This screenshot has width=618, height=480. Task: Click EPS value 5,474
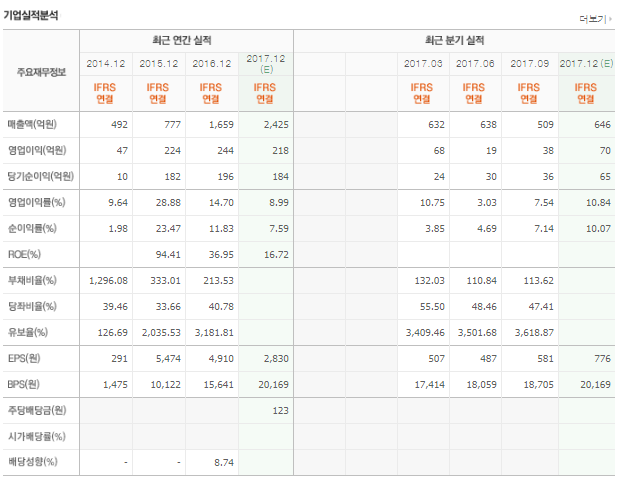tap(168, 359)
